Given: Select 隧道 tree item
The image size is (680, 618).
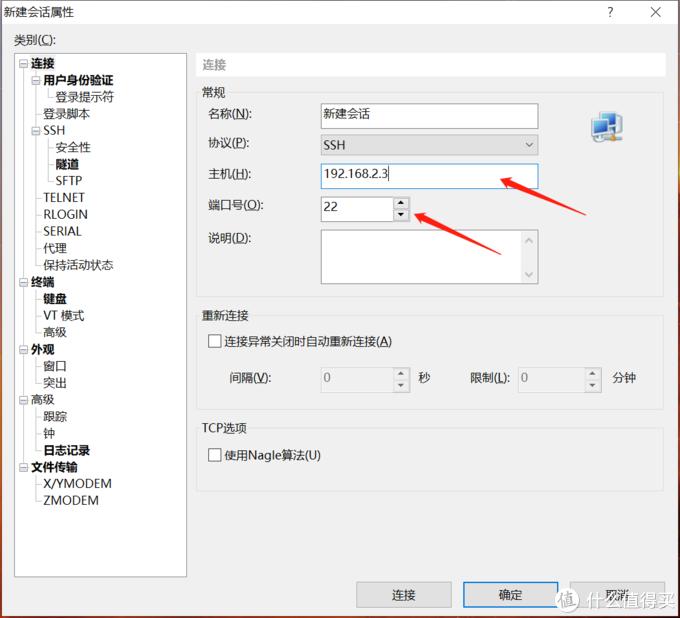Looking at the screenshot, I should [67, 164].
